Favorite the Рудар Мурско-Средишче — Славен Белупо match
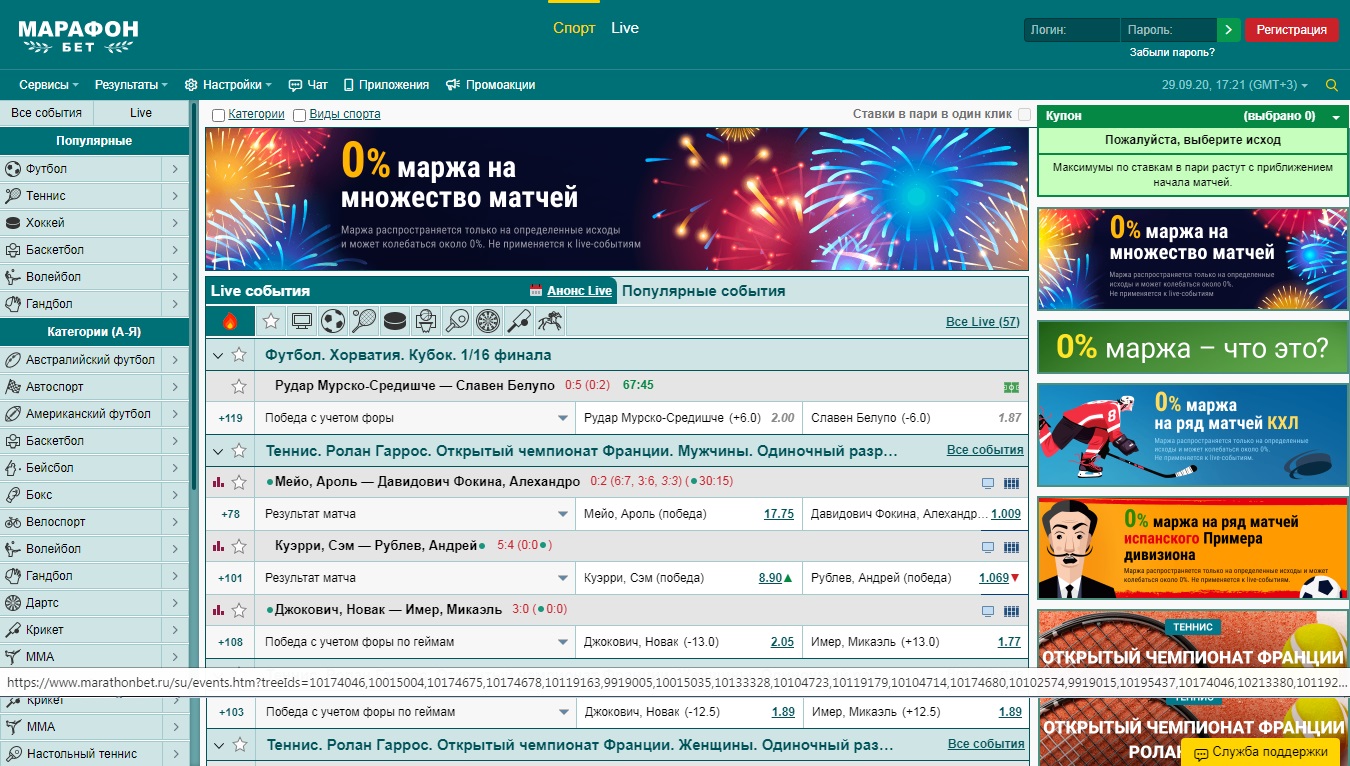The height and width of the screenshot is (766, 1350). [x=239, y=386]
